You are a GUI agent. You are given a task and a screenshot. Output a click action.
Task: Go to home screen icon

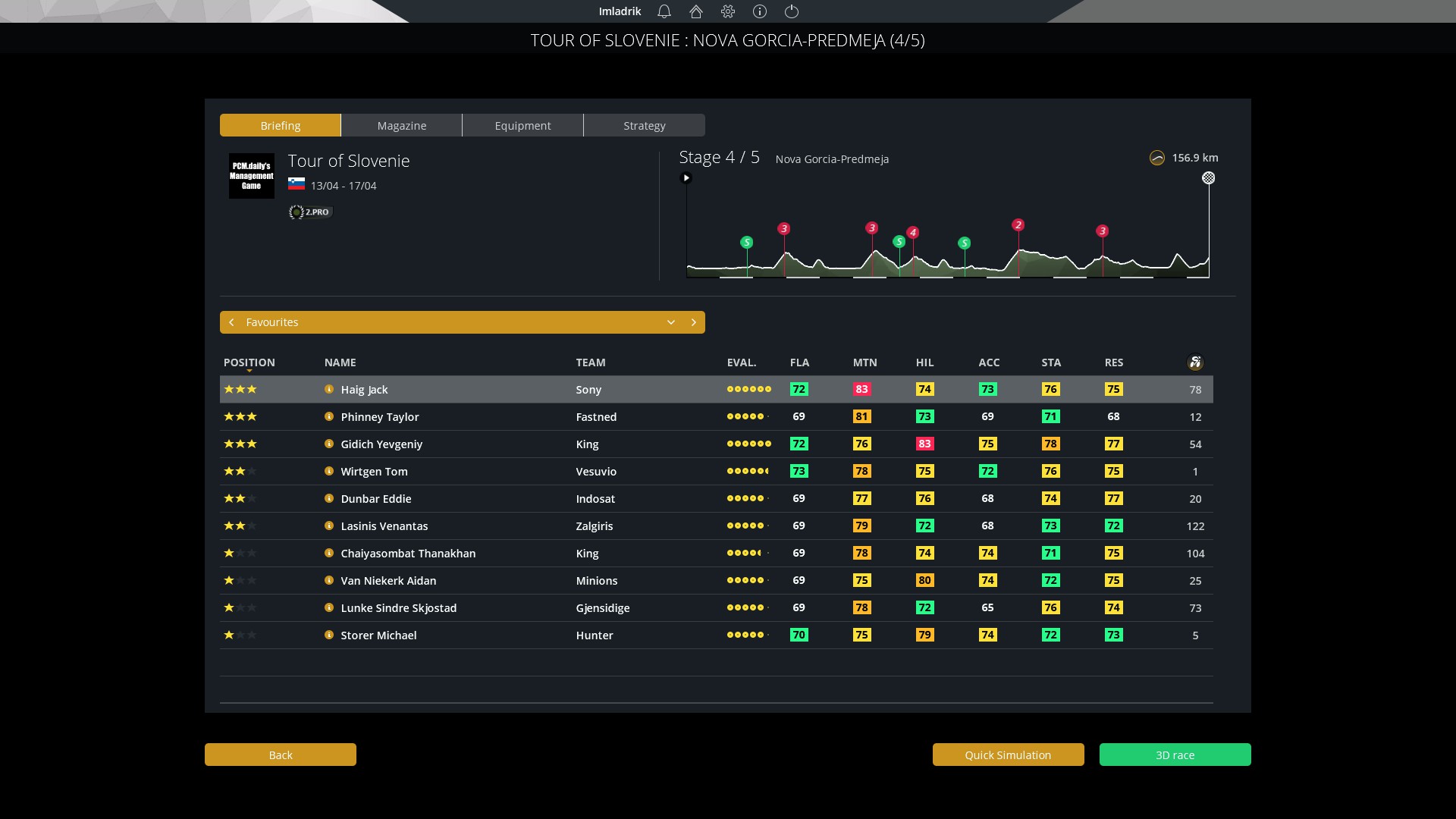coord(696,11)
